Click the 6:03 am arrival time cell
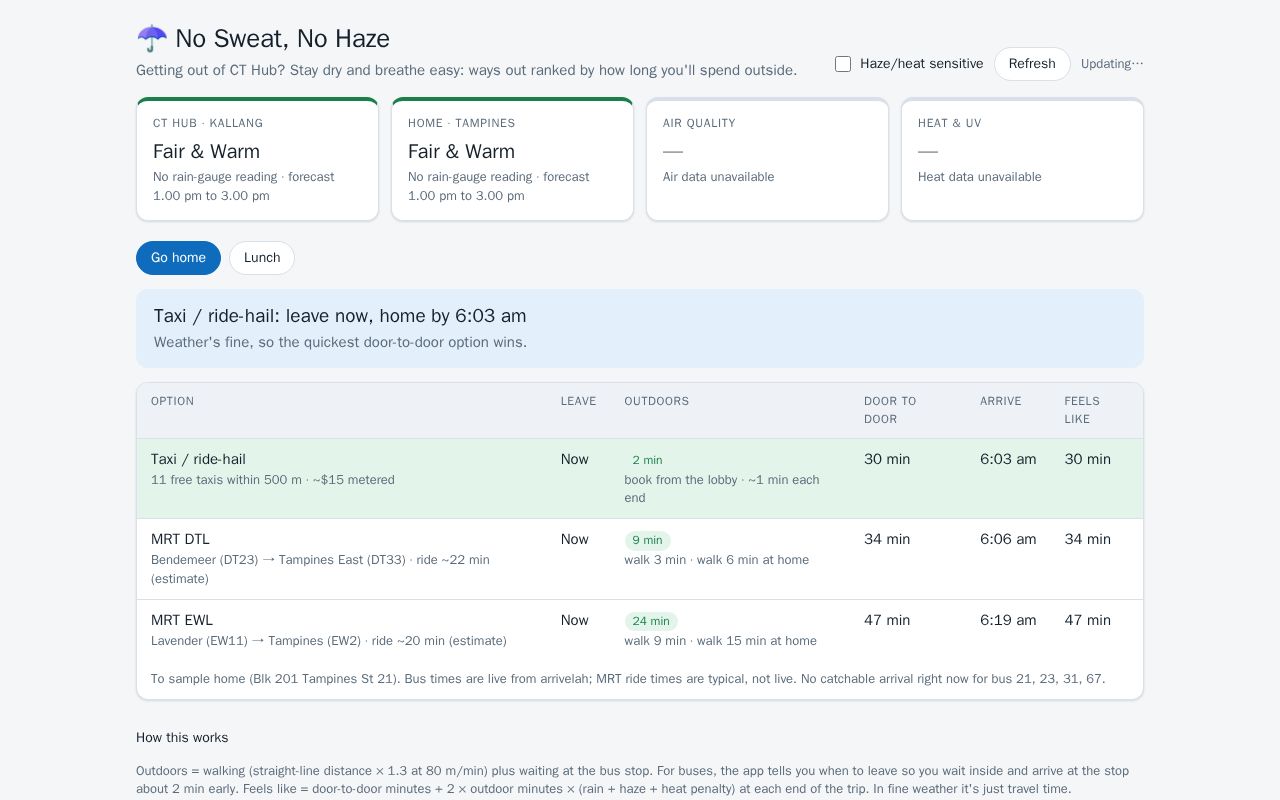The height and width of the screenshot is (800, 1280). point(1008,459)
